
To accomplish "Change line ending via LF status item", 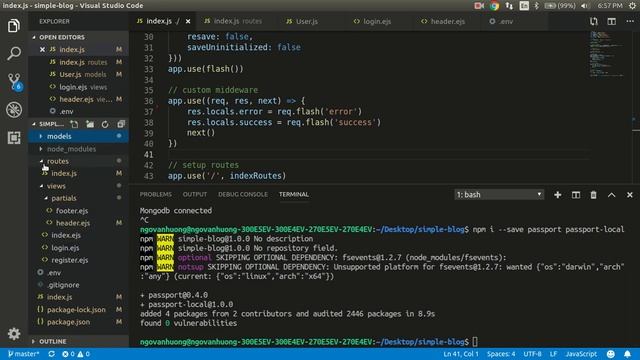I will coord(553,354).
